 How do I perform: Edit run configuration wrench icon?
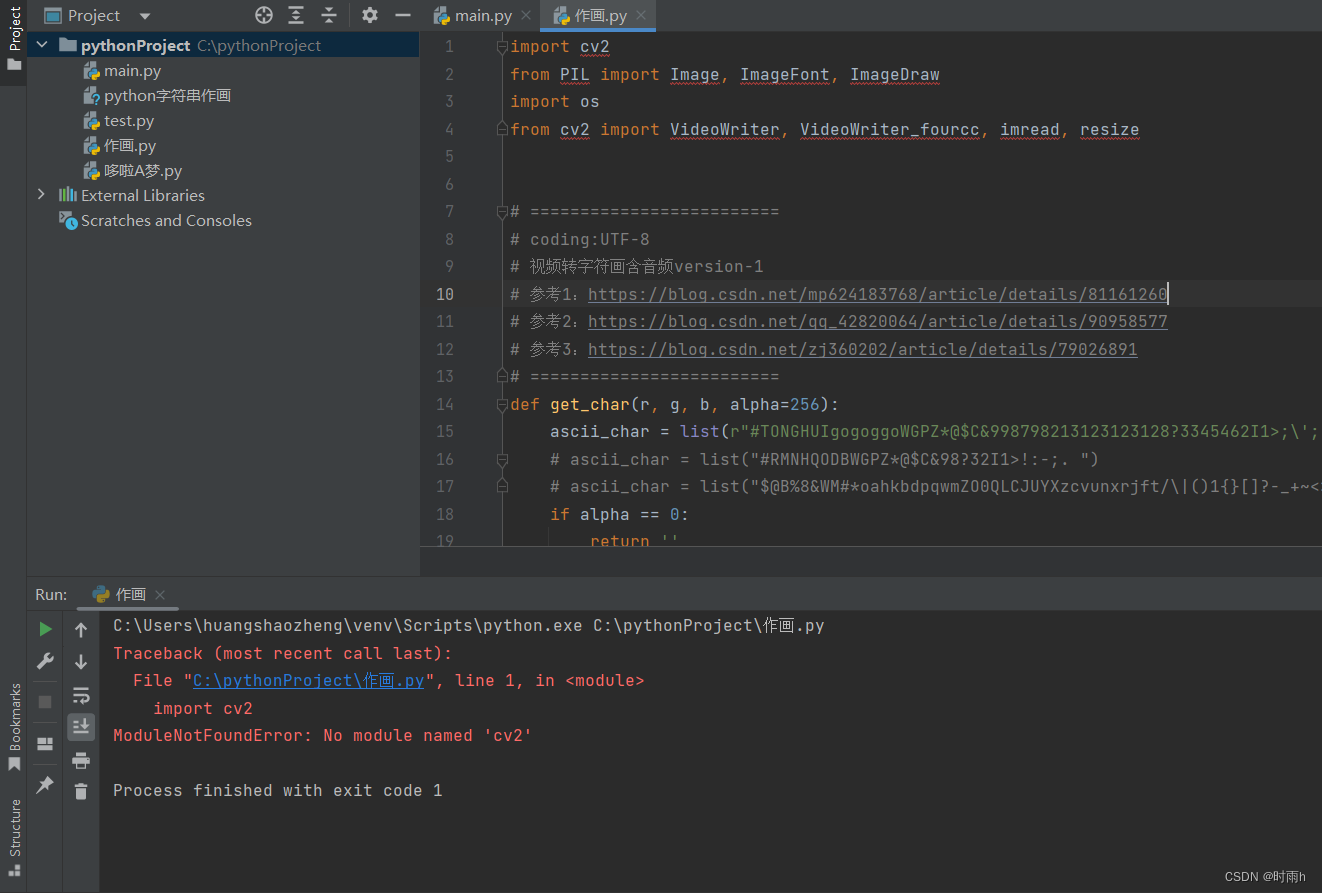[45, 661]
